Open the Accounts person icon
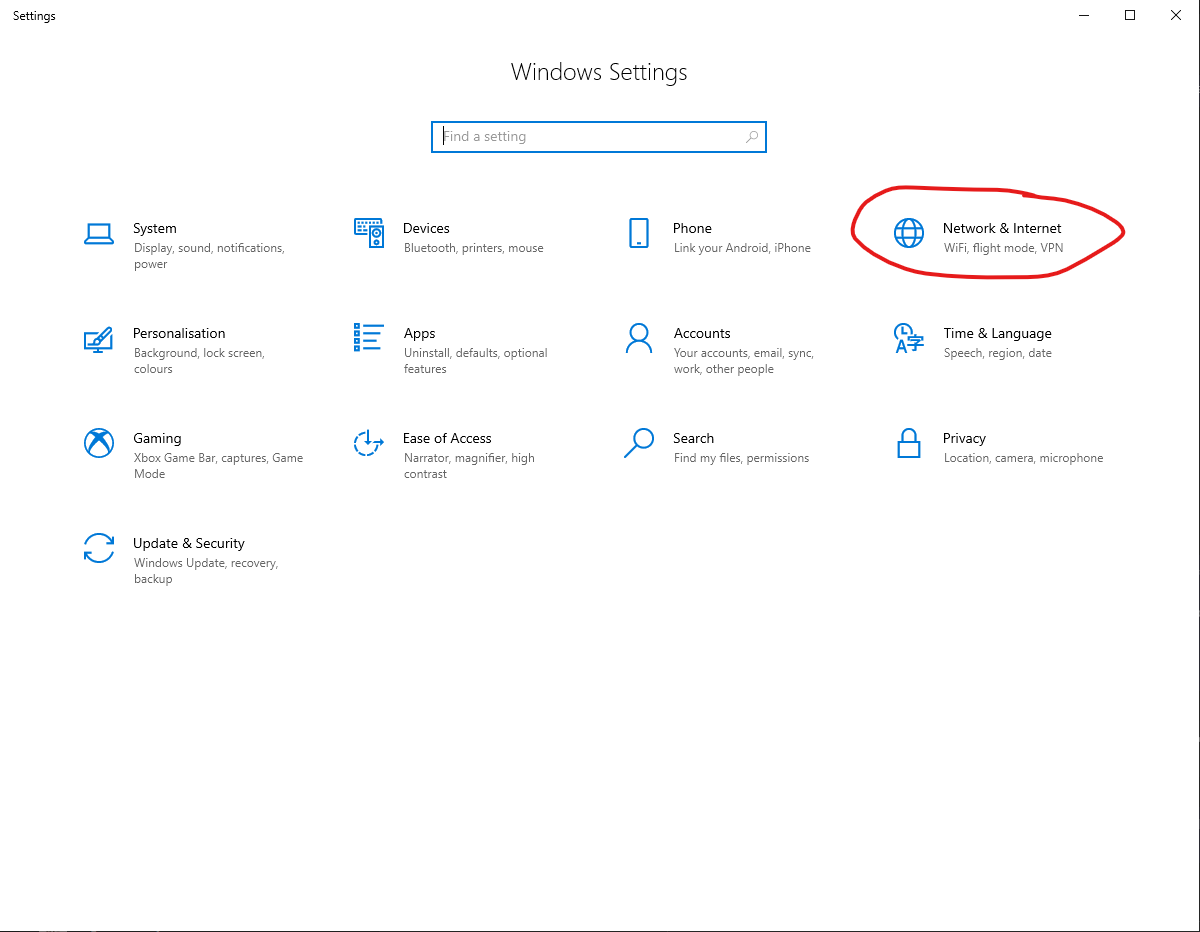 [x=639, y=338]
